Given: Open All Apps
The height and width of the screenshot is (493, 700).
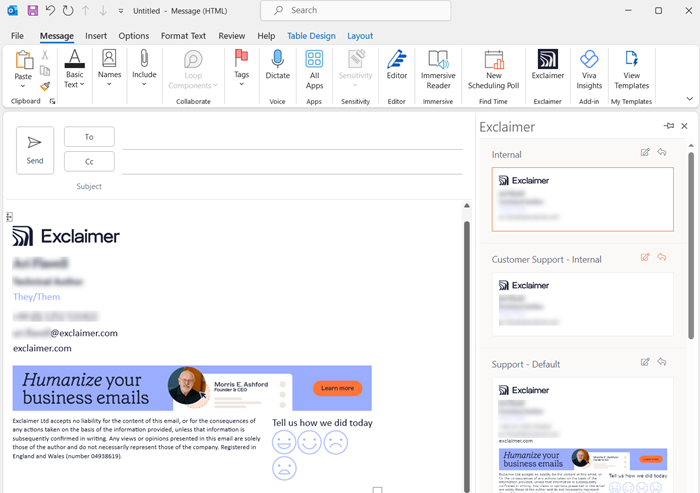Looking at the screenshot, I should (x=314, y=70).
